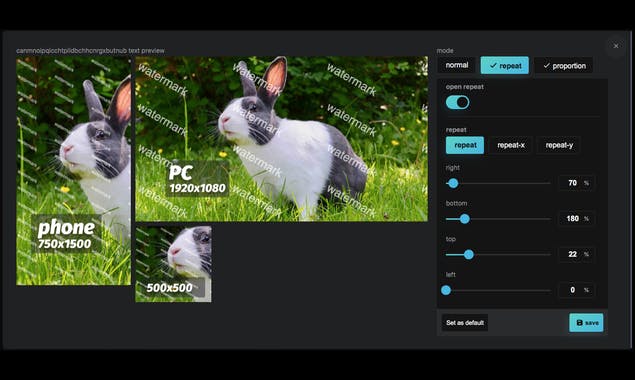This screenshot has height=380, width=635.
Task: Toggle the proportion mode option
Action: 564,66
